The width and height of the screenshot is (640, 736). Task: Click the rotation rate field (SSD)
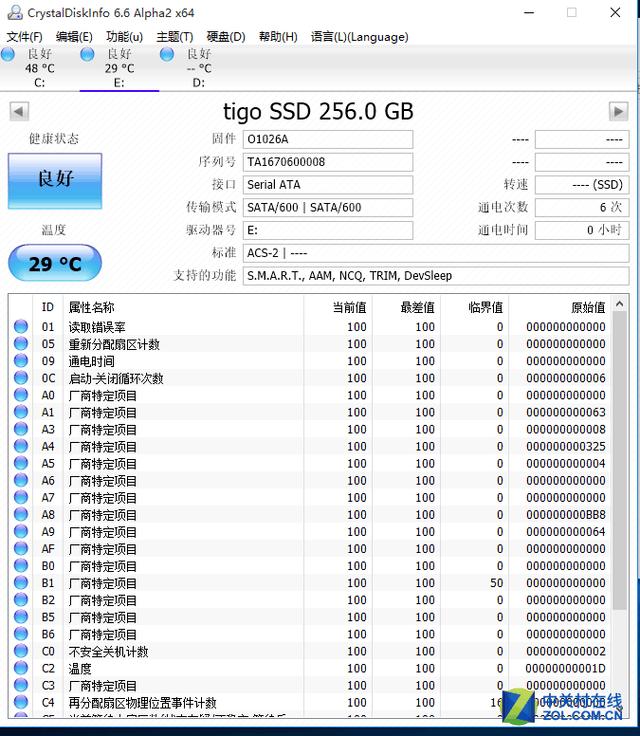coord(582,184)
